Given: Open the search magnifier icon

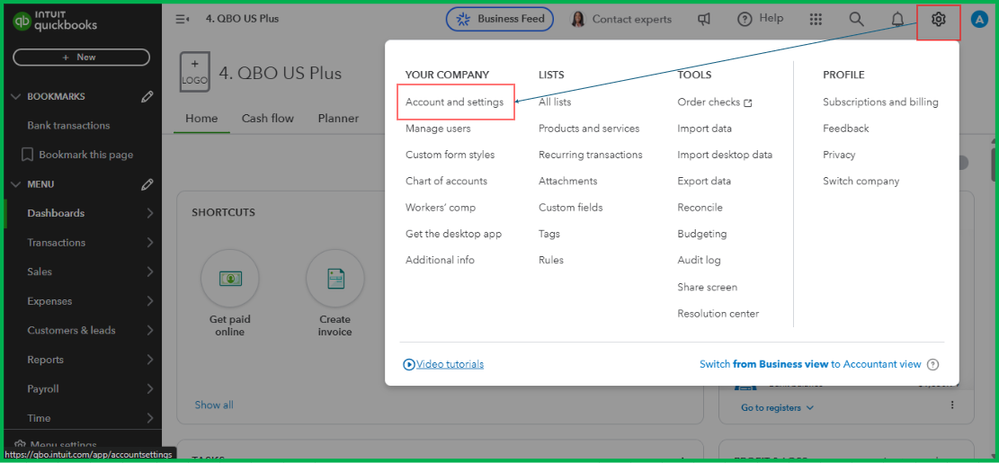Looking at the screenshot, I should 856,19.
